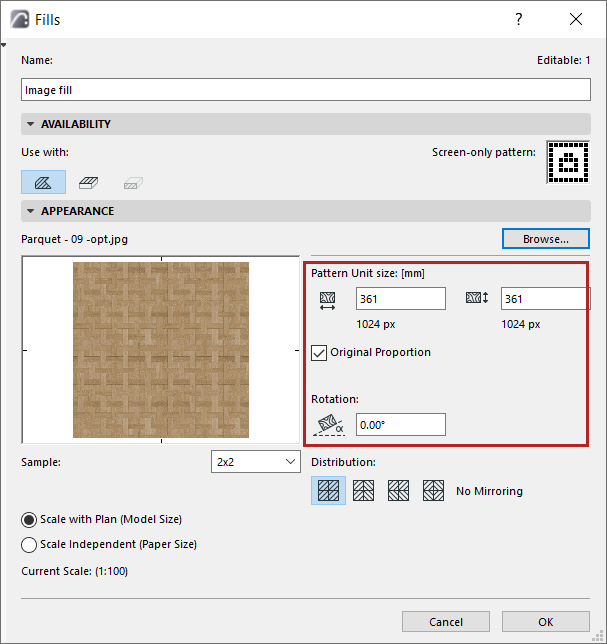
Task: Click the Editable: 1 label
Action: point(563,60)
